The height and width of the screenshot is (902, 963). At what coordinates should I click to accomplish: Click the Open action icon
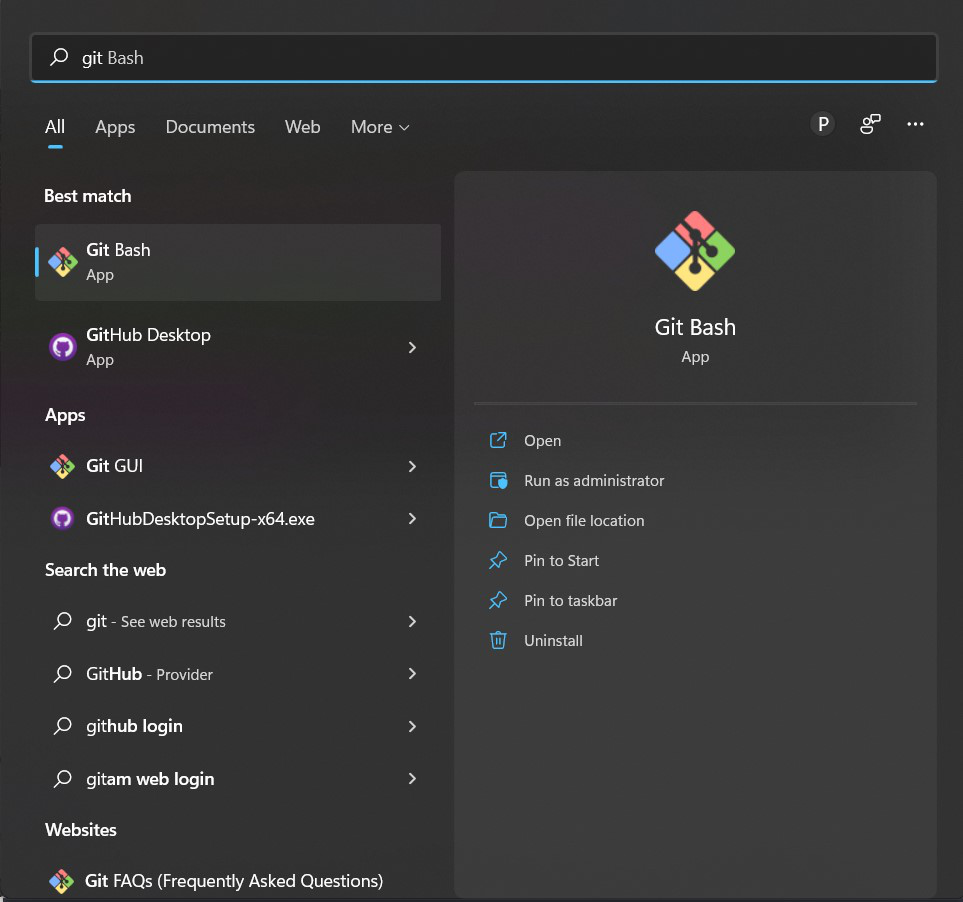tap(498, 440)
